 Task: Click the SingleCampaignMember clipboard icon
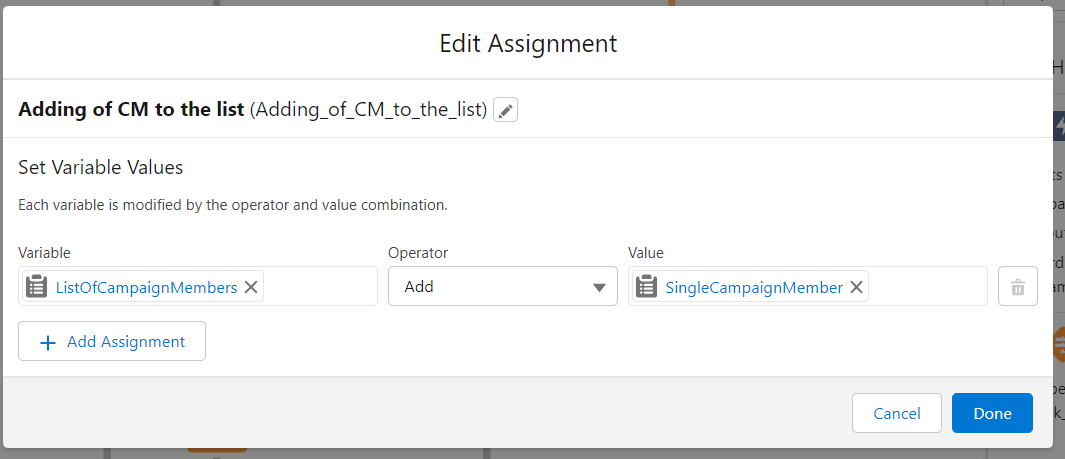point(646,287)
